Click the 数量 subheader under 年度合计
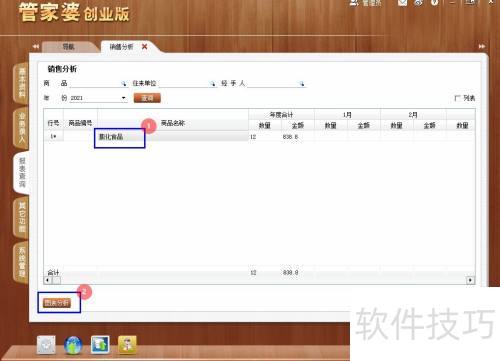The width and height of the screenshot is (500, 361). point(265,125)
